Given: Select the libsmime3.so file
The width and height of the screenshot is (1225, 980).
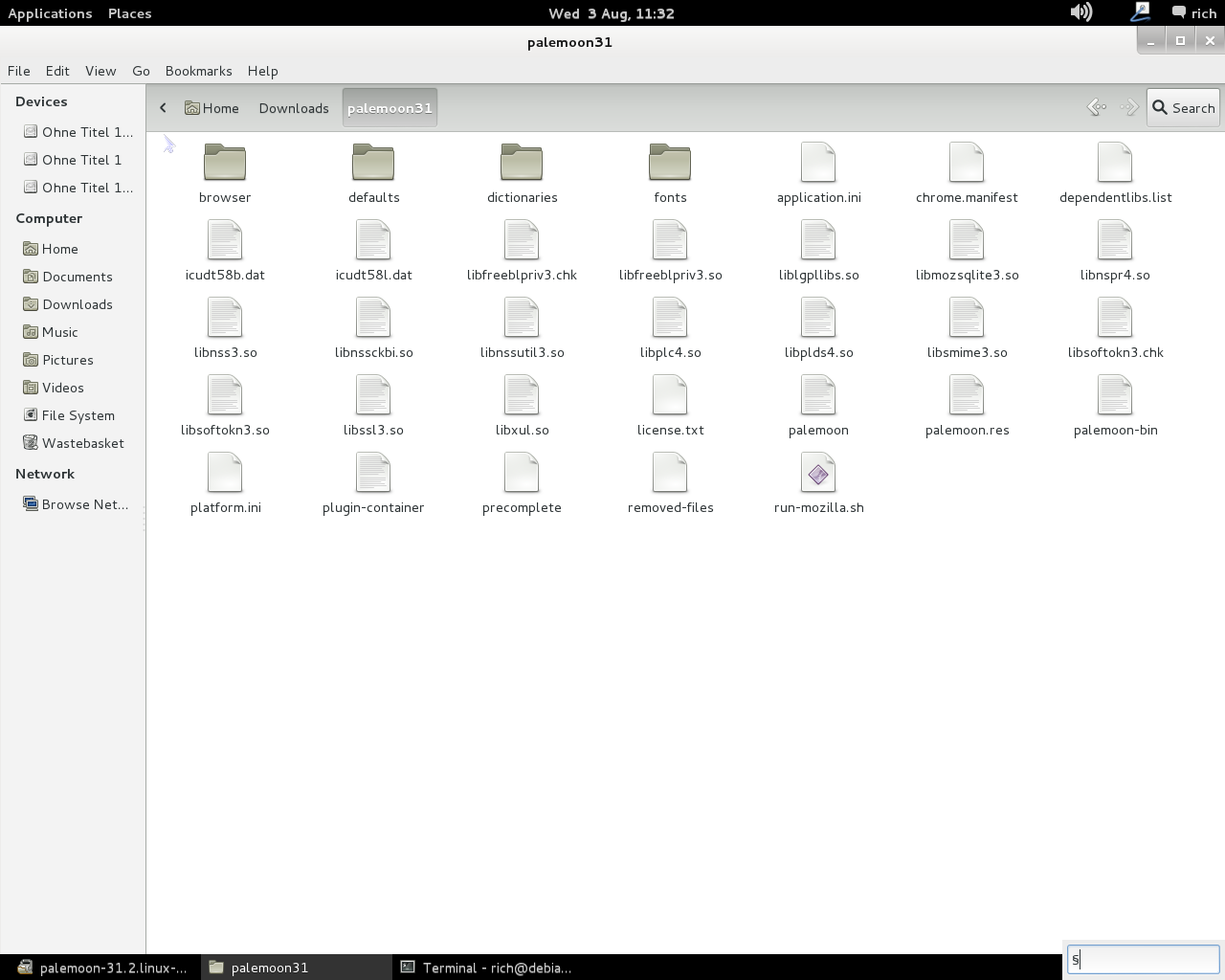Looking at the screenshot, I should point(967,328).
